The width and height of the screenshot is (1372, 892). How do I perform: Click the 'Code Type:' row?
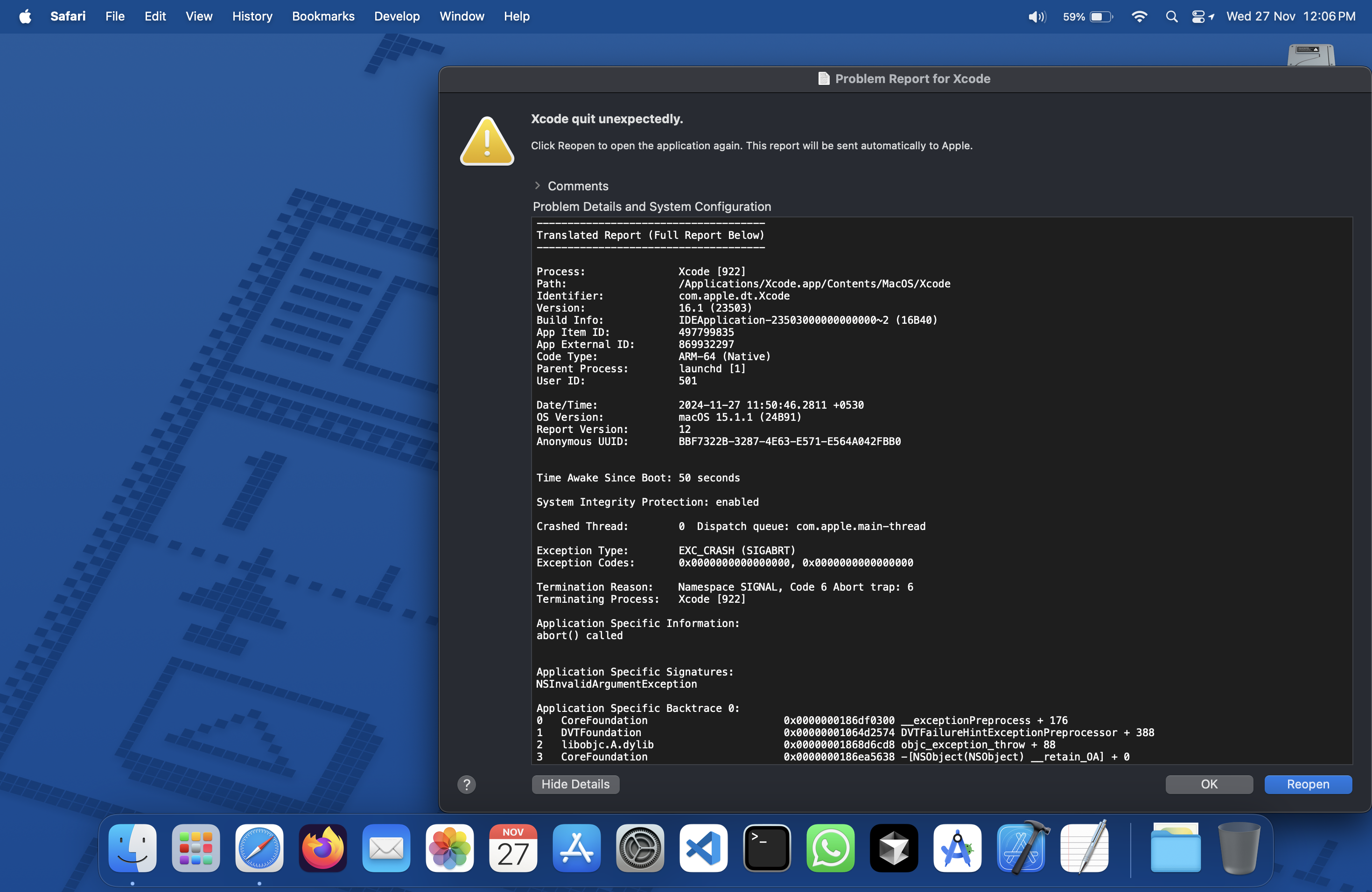pos(653,356)
